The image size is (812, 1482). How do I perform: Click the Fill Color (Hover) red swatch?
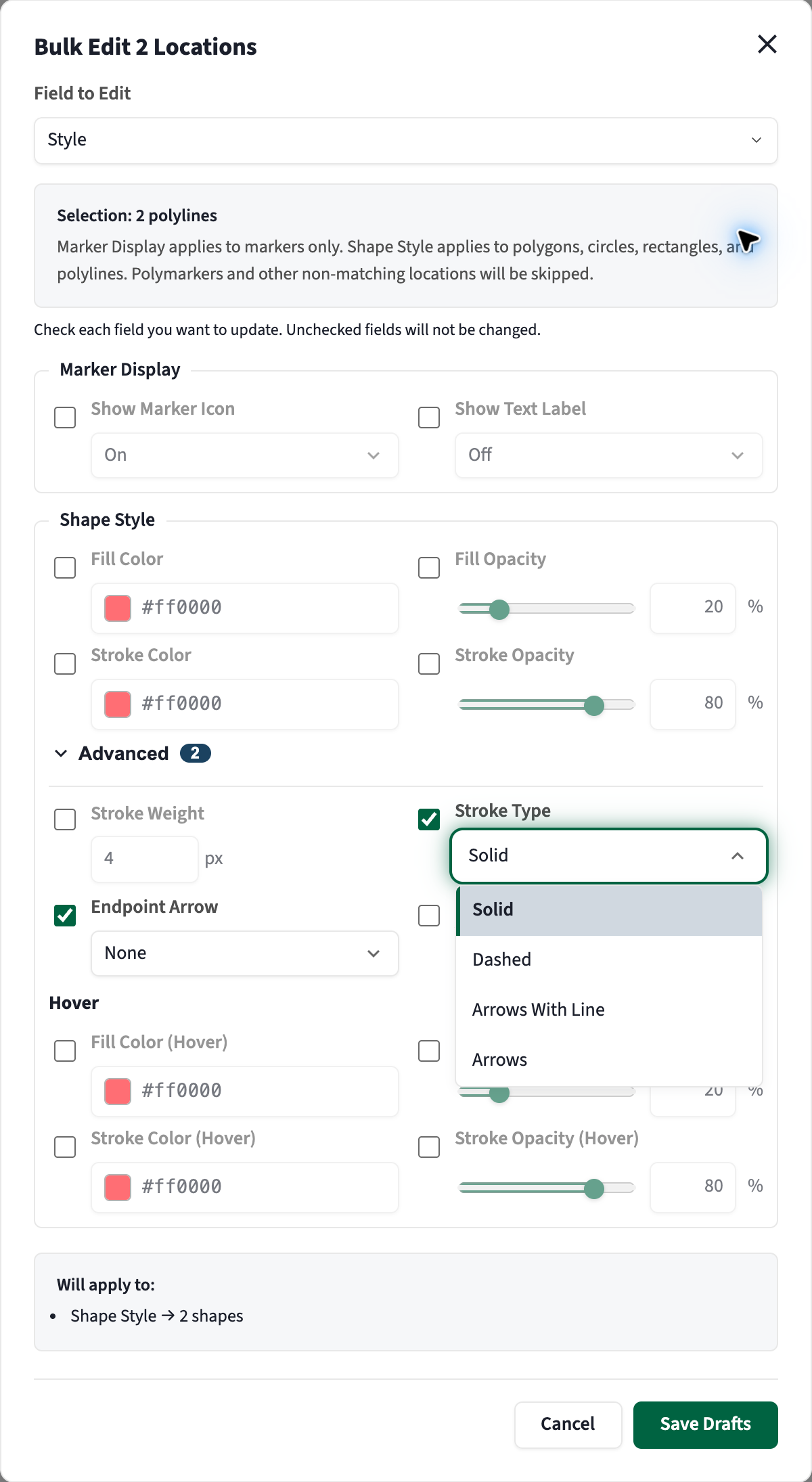[x=118, y=1092]
